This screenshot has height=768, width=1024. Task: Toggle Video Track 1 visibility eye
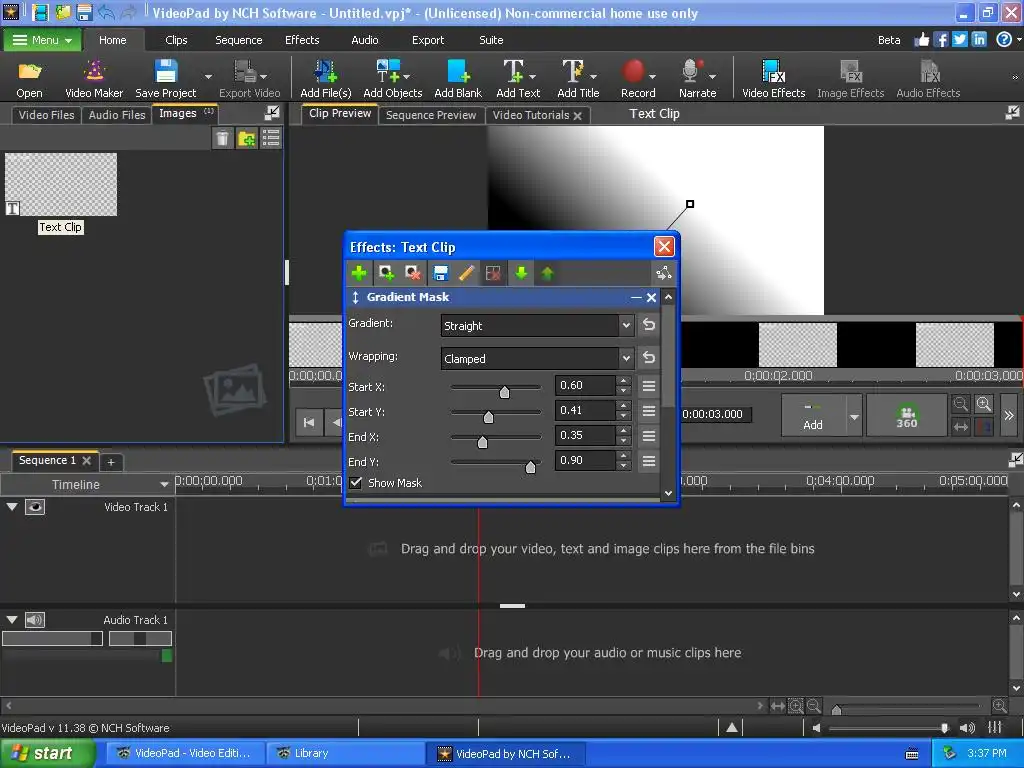35,507
